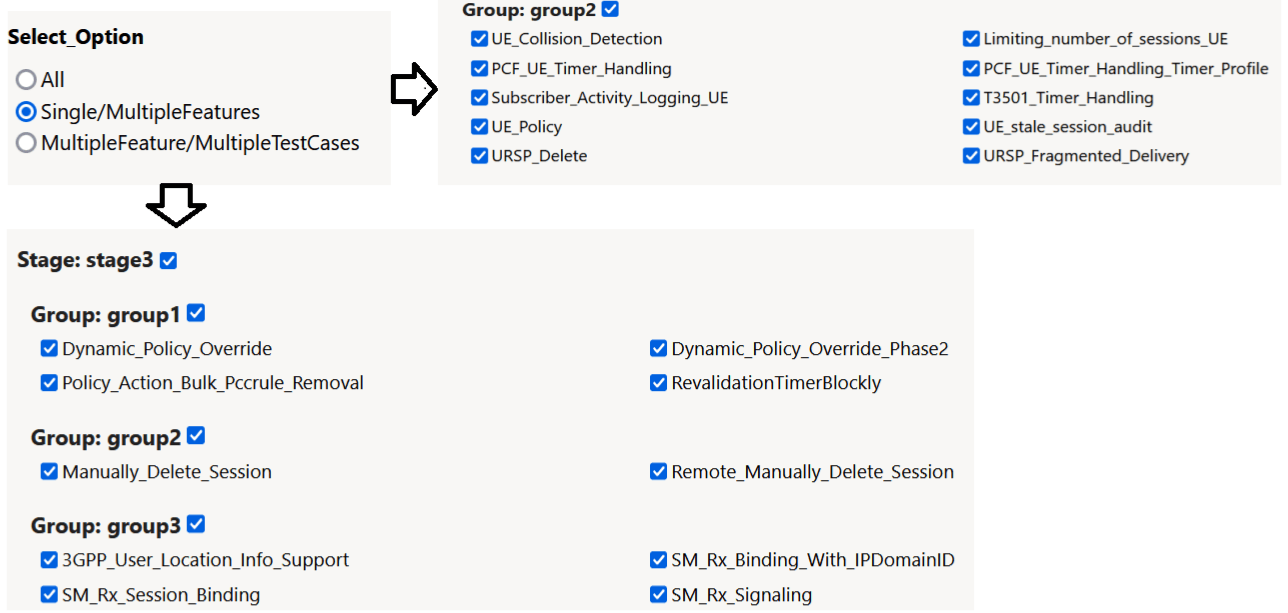
Task: Select Single/MultipleFeatures radio option
Action: [26, 111]
